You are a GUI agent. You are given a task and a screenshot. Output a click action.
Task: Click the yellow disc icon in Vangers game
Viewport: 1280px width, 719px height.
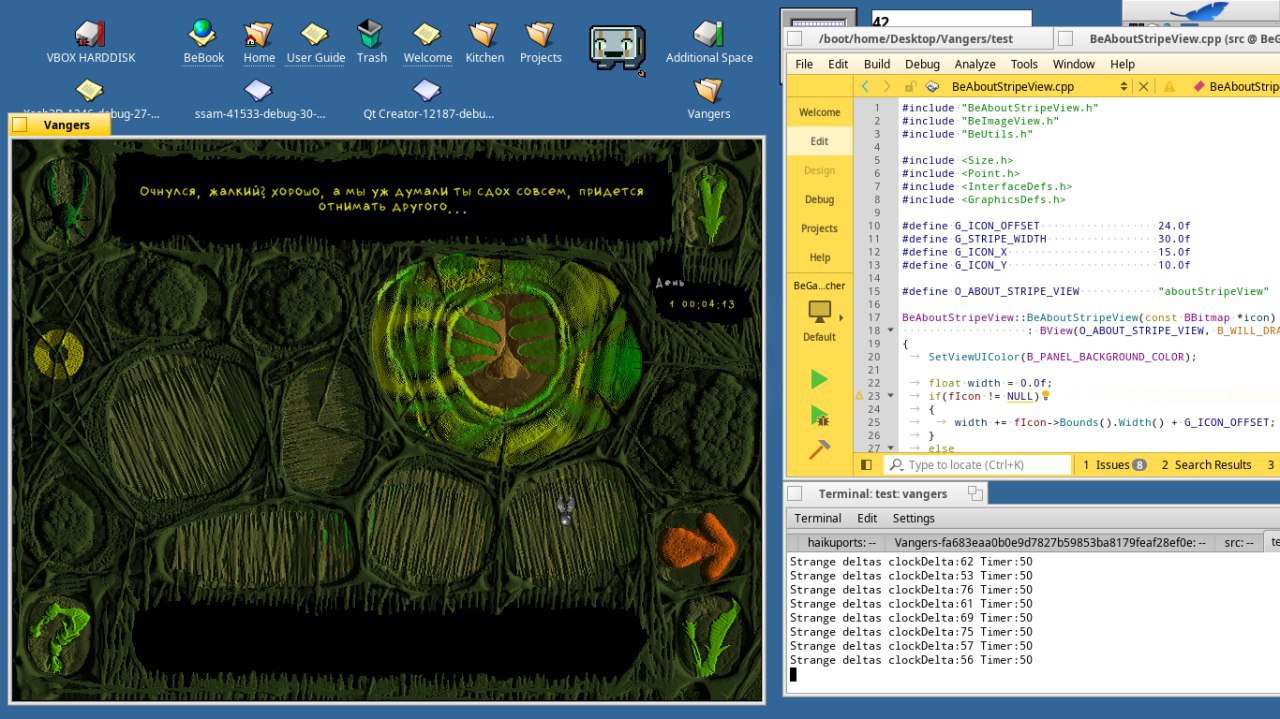(x=58, y=354)
